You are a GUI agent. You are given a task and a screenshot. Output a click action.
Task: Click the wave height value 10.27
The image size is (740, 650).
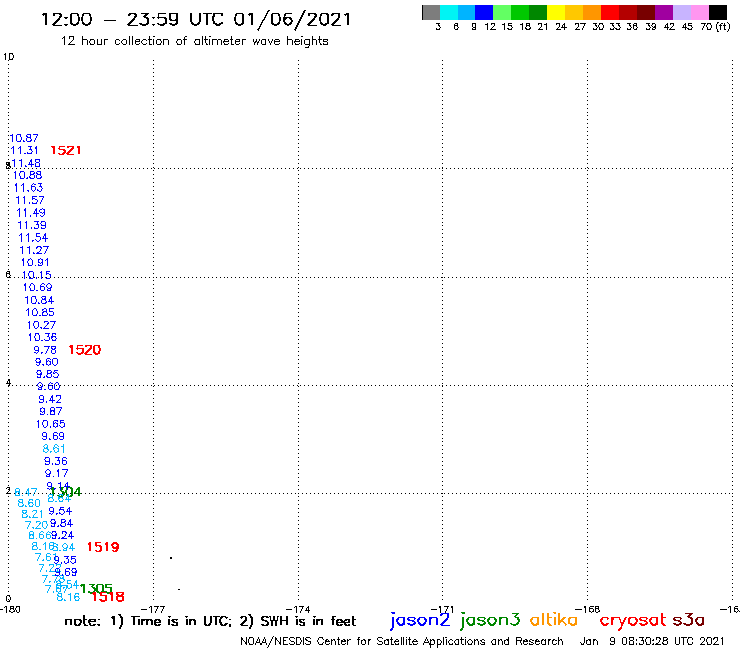coord(41,325)
